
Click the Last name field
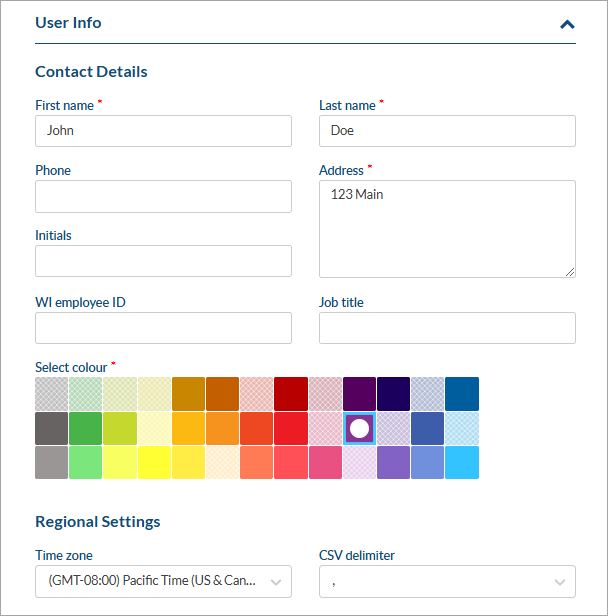click(447, 131)
